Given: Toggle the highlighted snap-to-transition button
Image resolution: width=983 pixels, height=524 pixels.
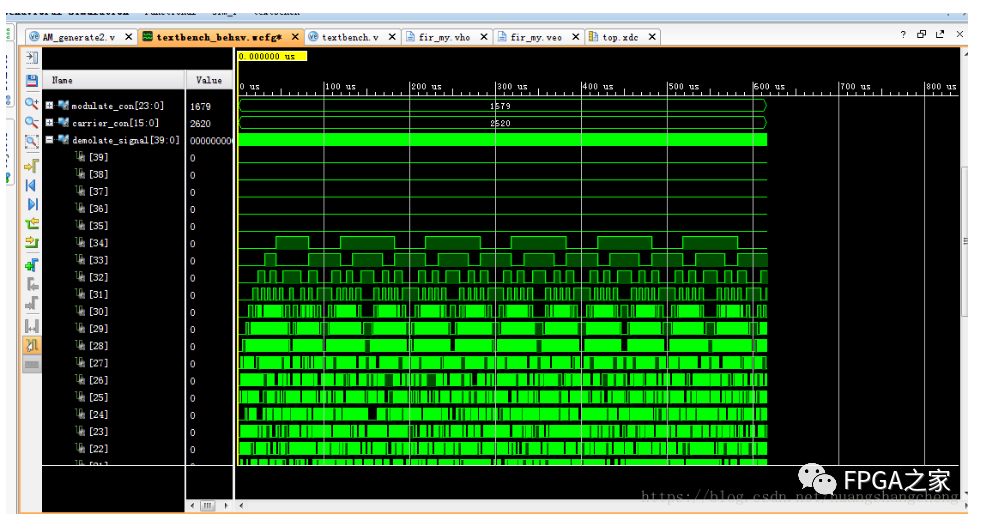Looking at the screenshot, I should (x=31, y=345).
